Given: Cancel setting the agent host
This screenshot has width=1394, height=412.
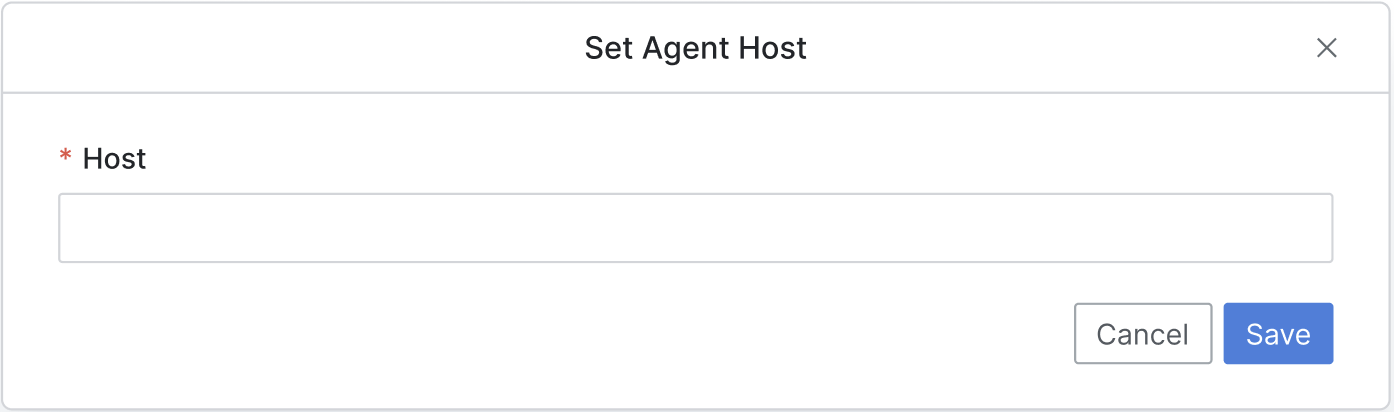Looking at the screenshot, I should tap(1142, 334).
